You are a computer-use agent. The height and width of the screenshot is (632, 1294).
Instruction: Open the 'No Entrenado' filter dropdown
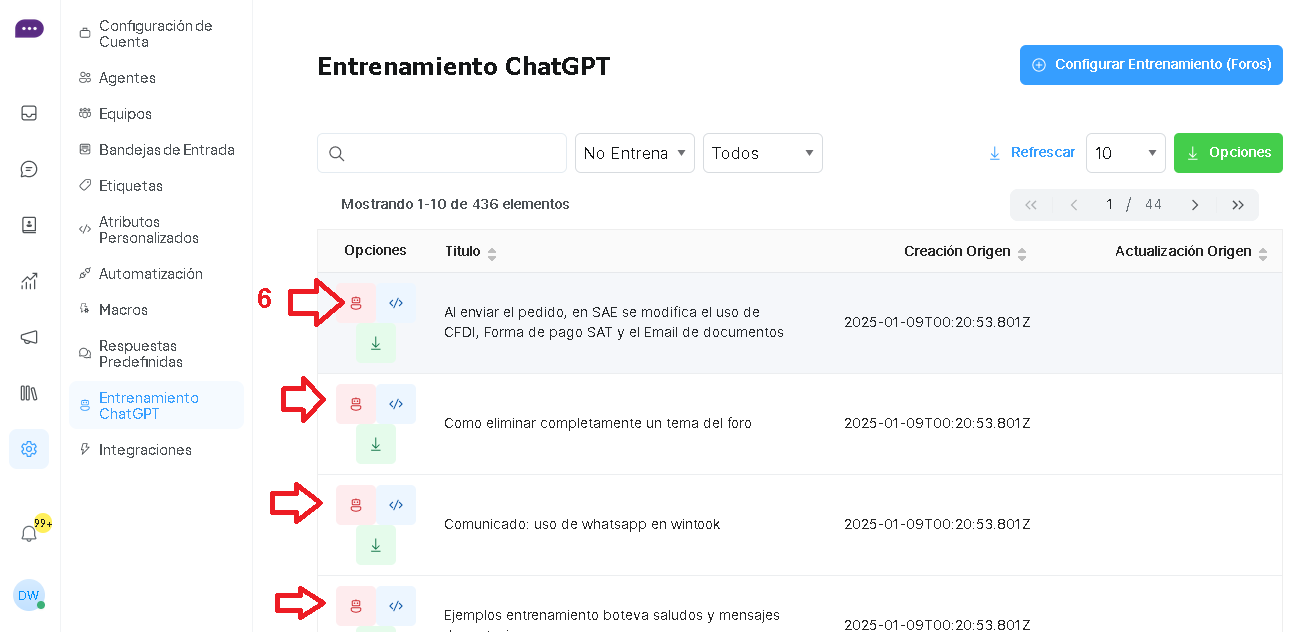point(634,153)
